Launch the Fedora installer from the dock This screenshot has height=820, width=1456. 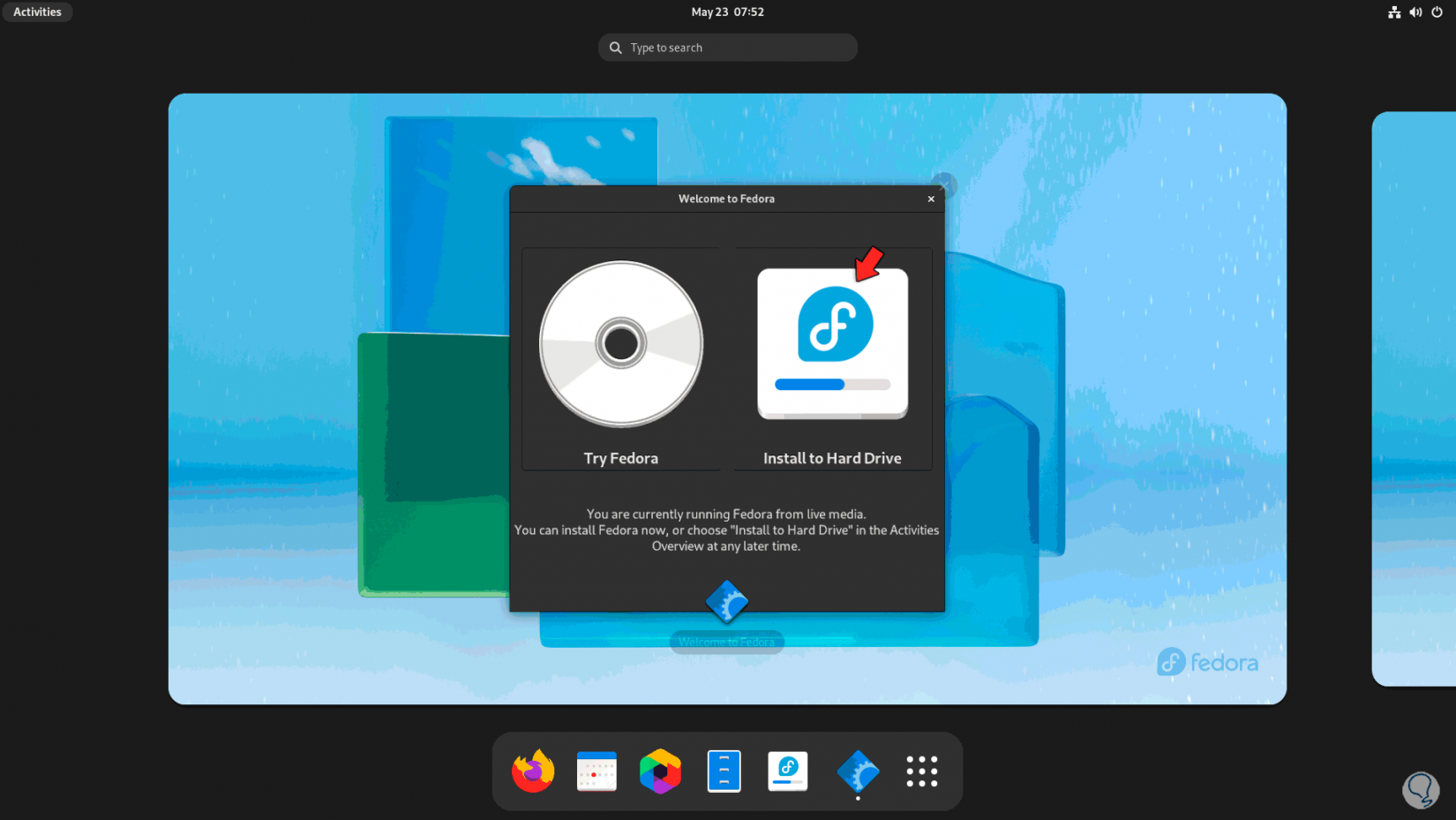[x=788, y=771]
